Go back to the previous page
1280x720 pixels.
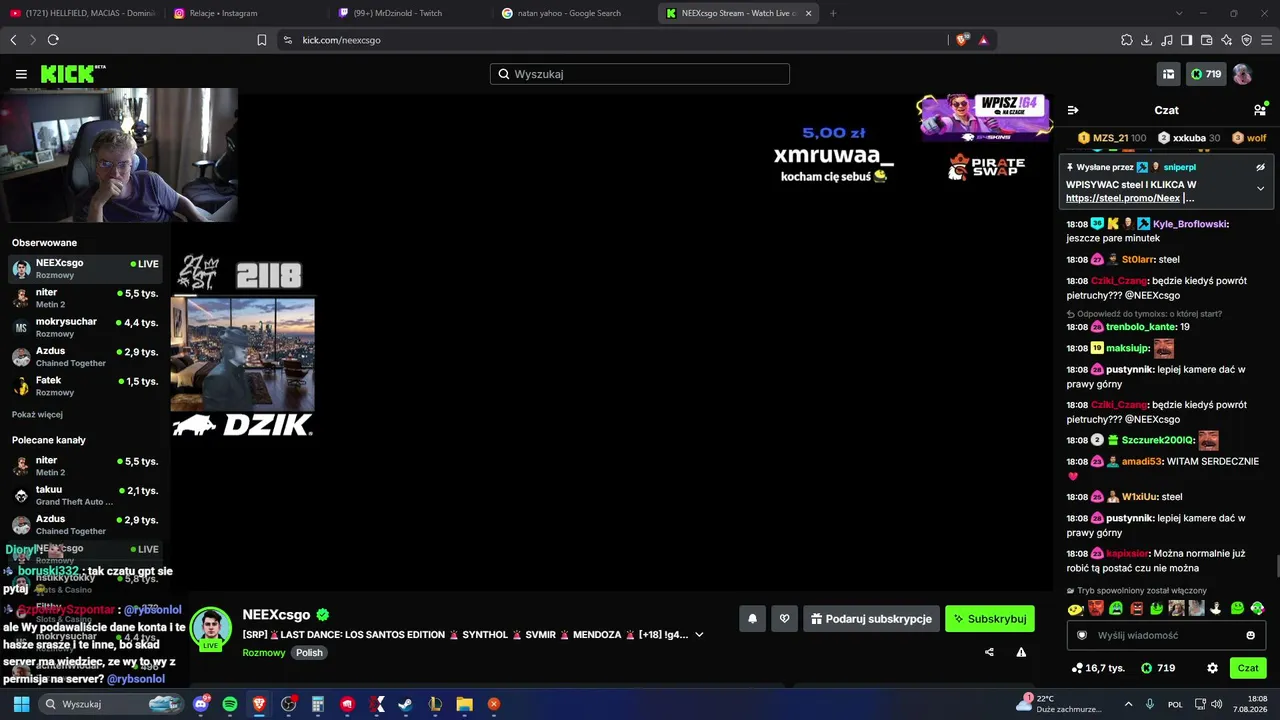click(x=13, y=40)
